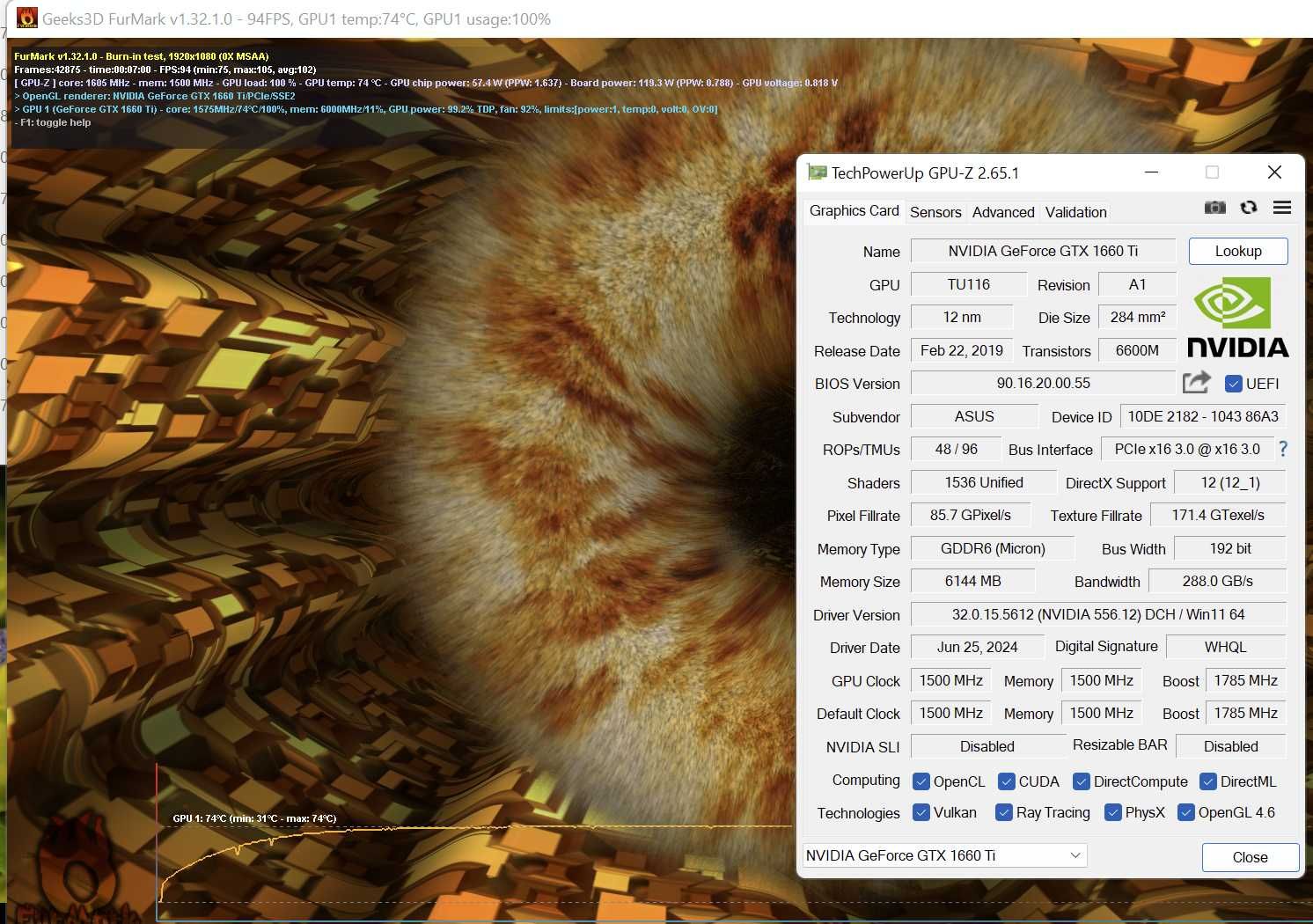
Task: Click the GPU-Z window title text
Action: (925, 173)
